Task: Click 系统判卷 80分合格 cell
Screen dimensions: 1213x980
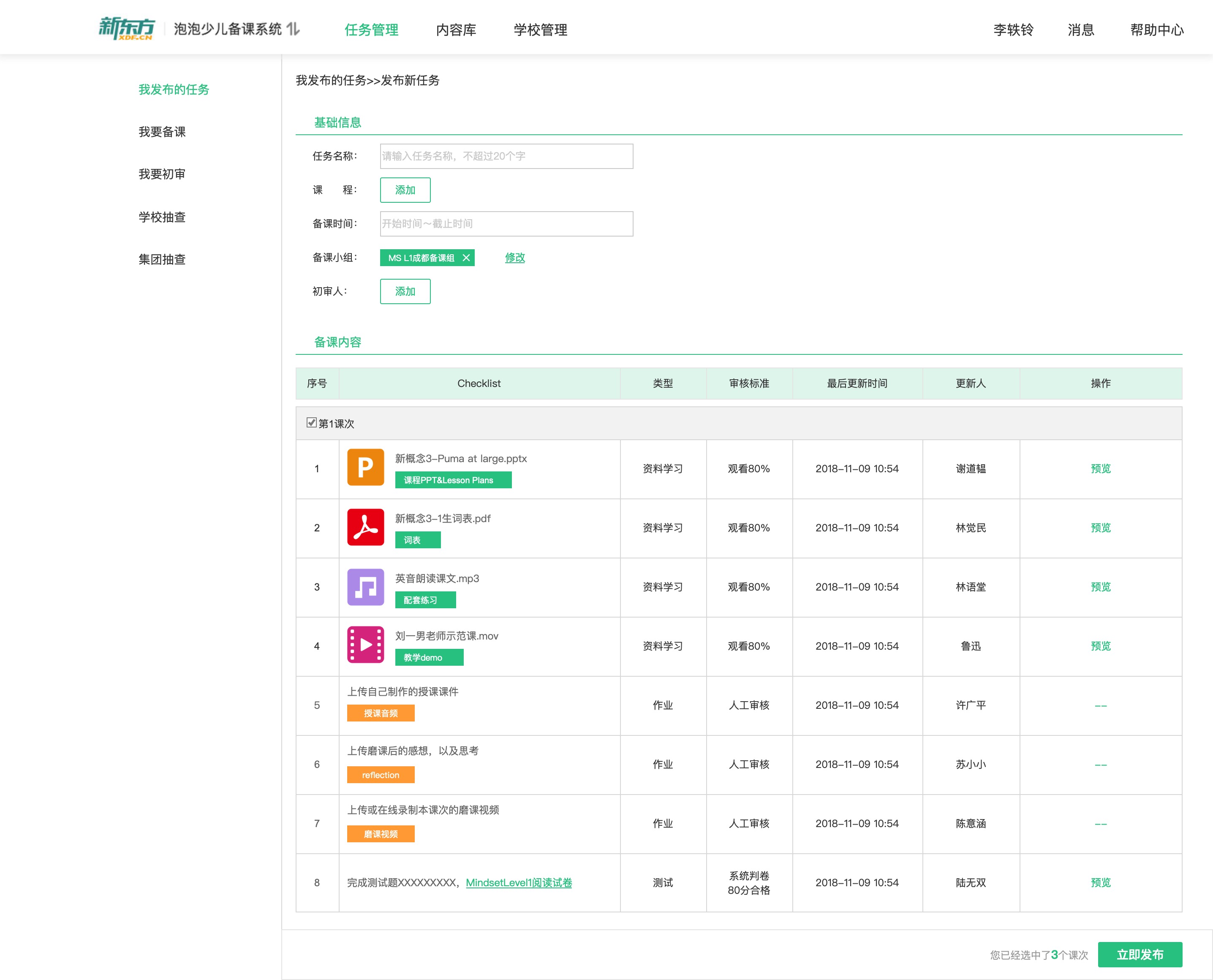Action: click(749, 883)
